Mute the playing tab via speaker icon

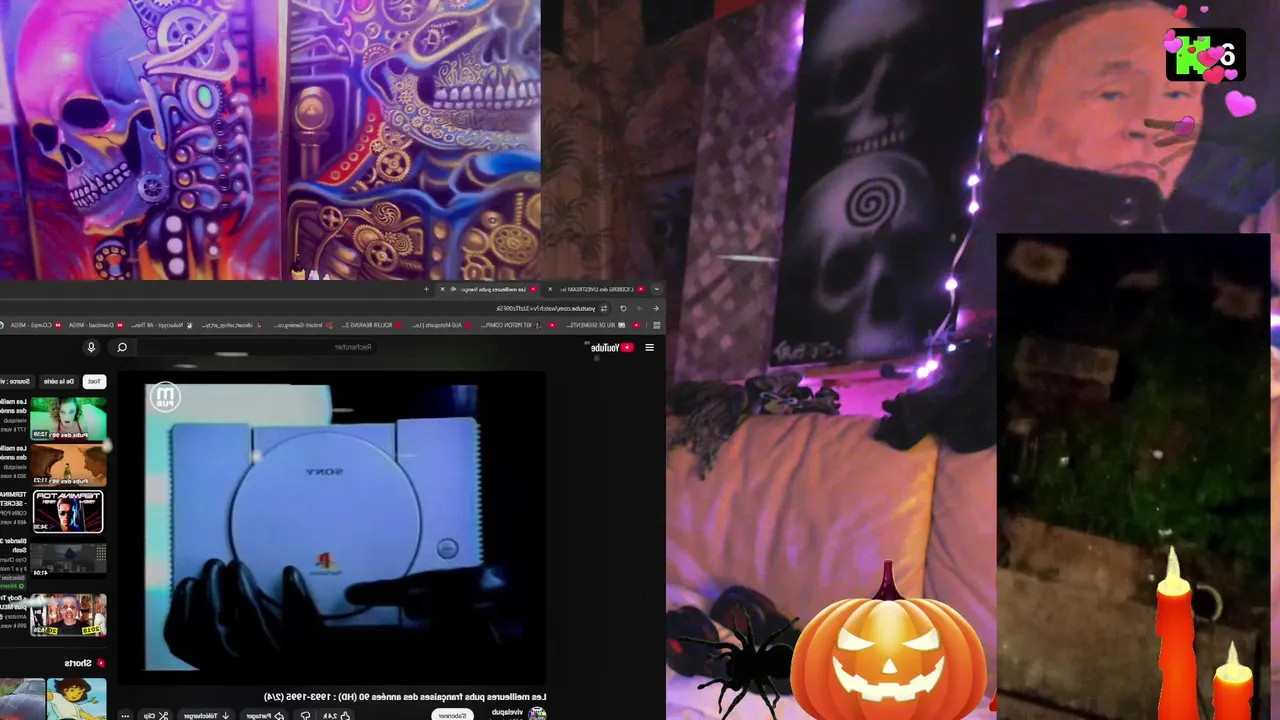(x=453, y=289)
